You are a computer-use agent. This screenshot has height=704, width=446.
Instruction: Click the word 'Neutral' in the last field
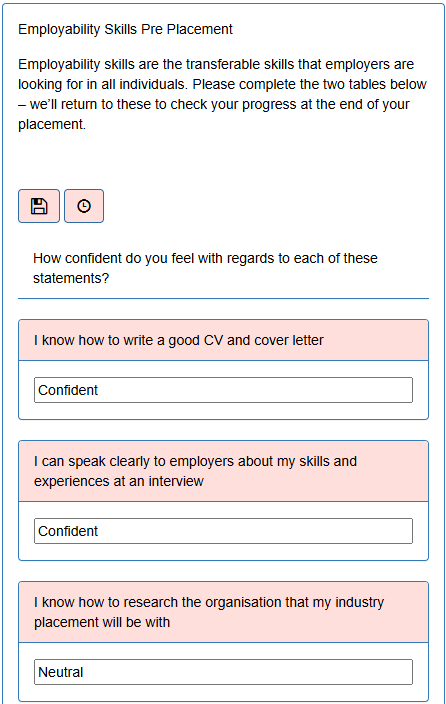click(61, 672)
